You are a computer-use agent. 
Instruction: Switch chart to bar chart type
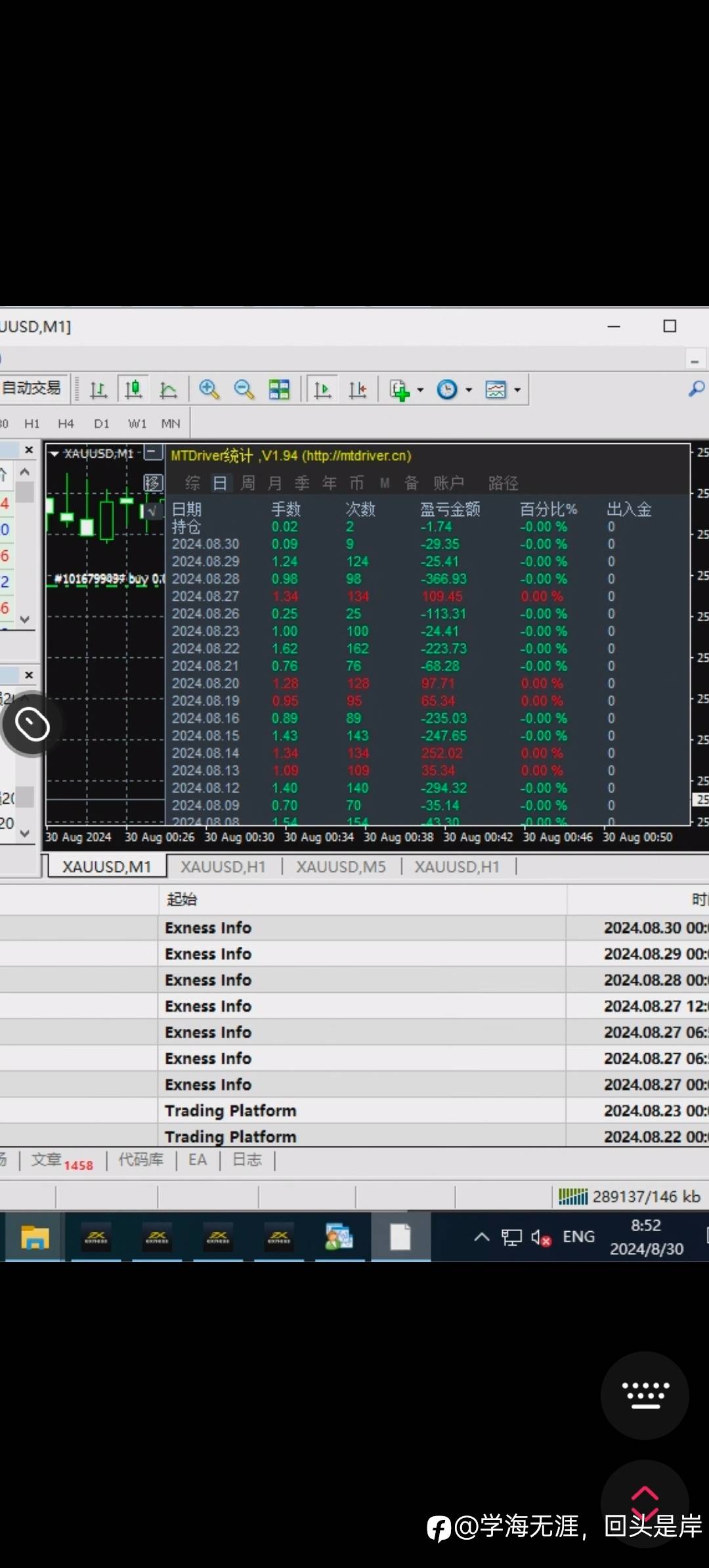tap(98, 390)
